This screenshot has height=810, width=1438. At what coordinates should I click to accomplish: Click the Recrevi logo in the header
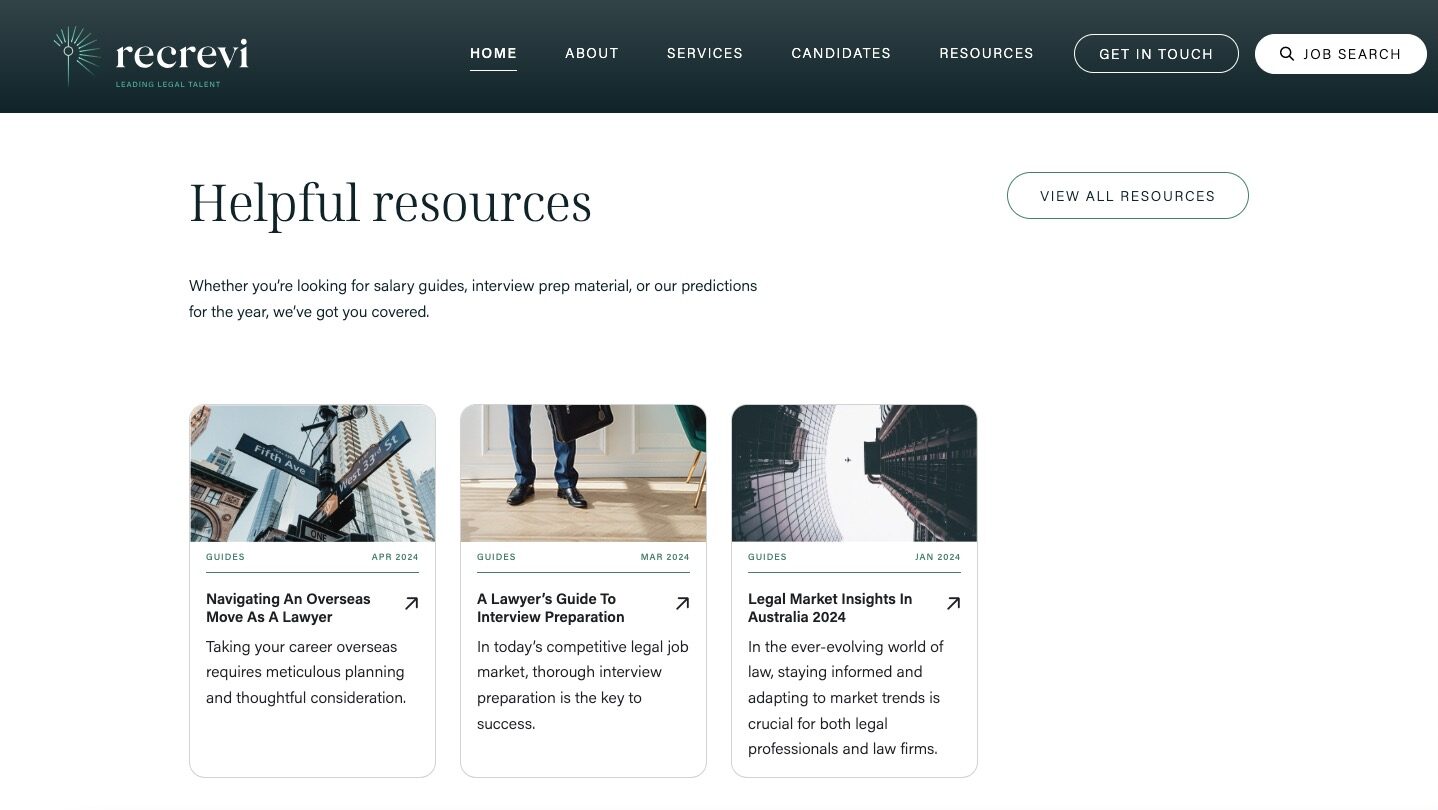pos(151,56)
